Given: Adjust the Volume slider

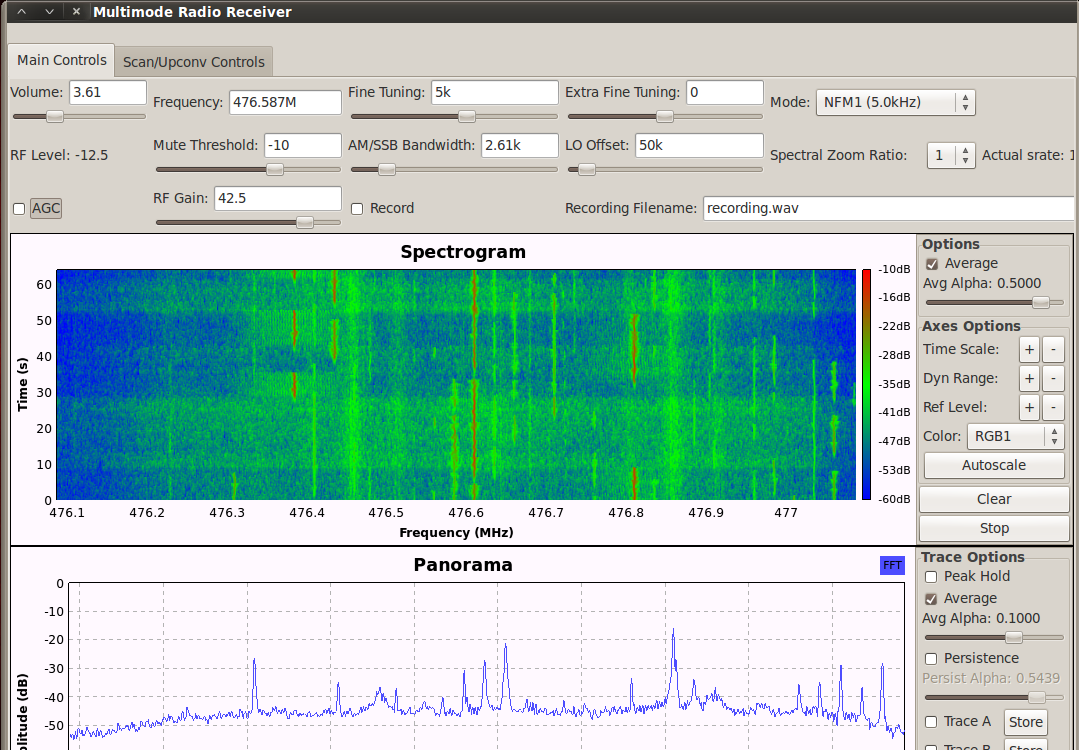Looking at the screenshot, I should tap(55, 115).
